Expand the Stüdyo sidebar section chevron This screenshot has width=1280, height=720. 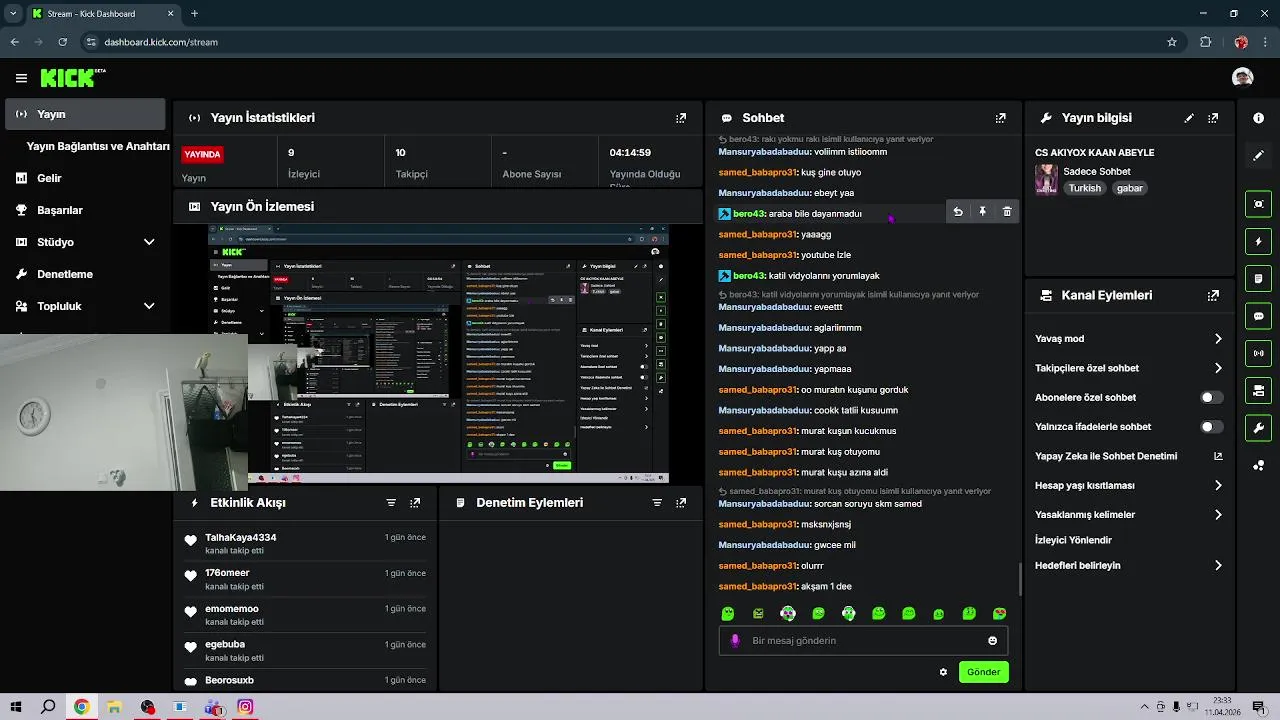[x=149, y=242]
